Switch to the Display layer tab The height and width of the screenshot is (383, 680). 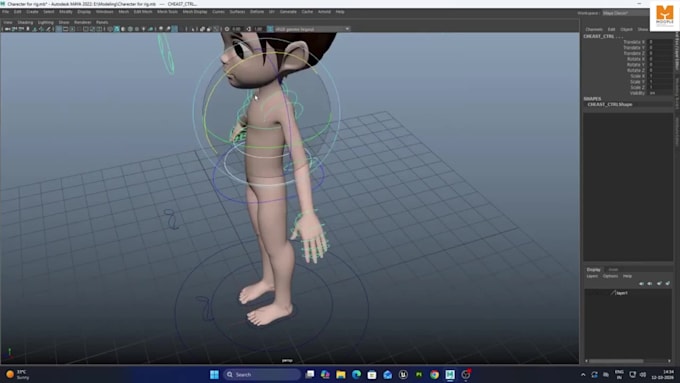[593, 269]
